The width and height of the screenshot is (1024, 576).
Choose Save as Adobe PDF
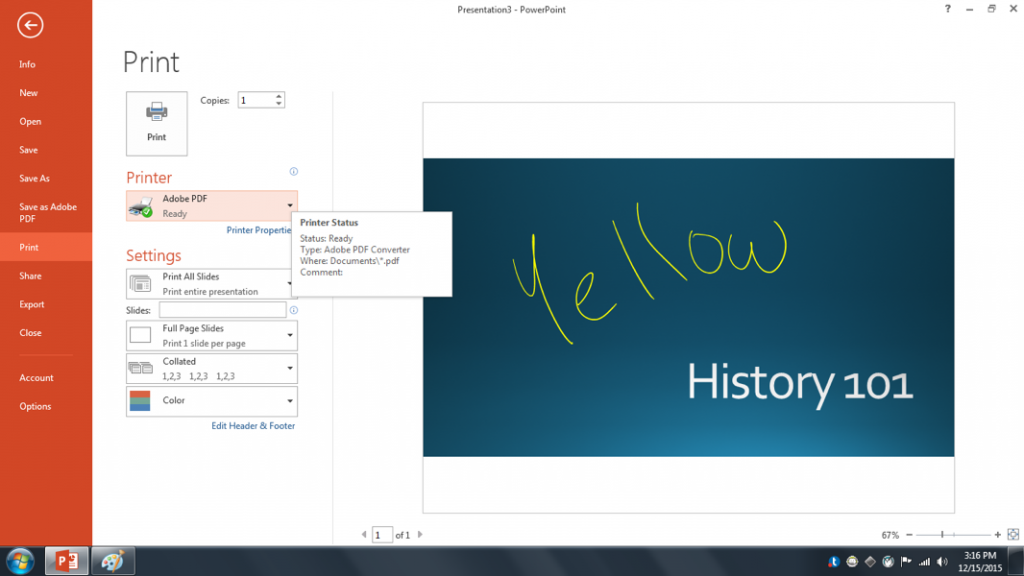tap(46, 213)
